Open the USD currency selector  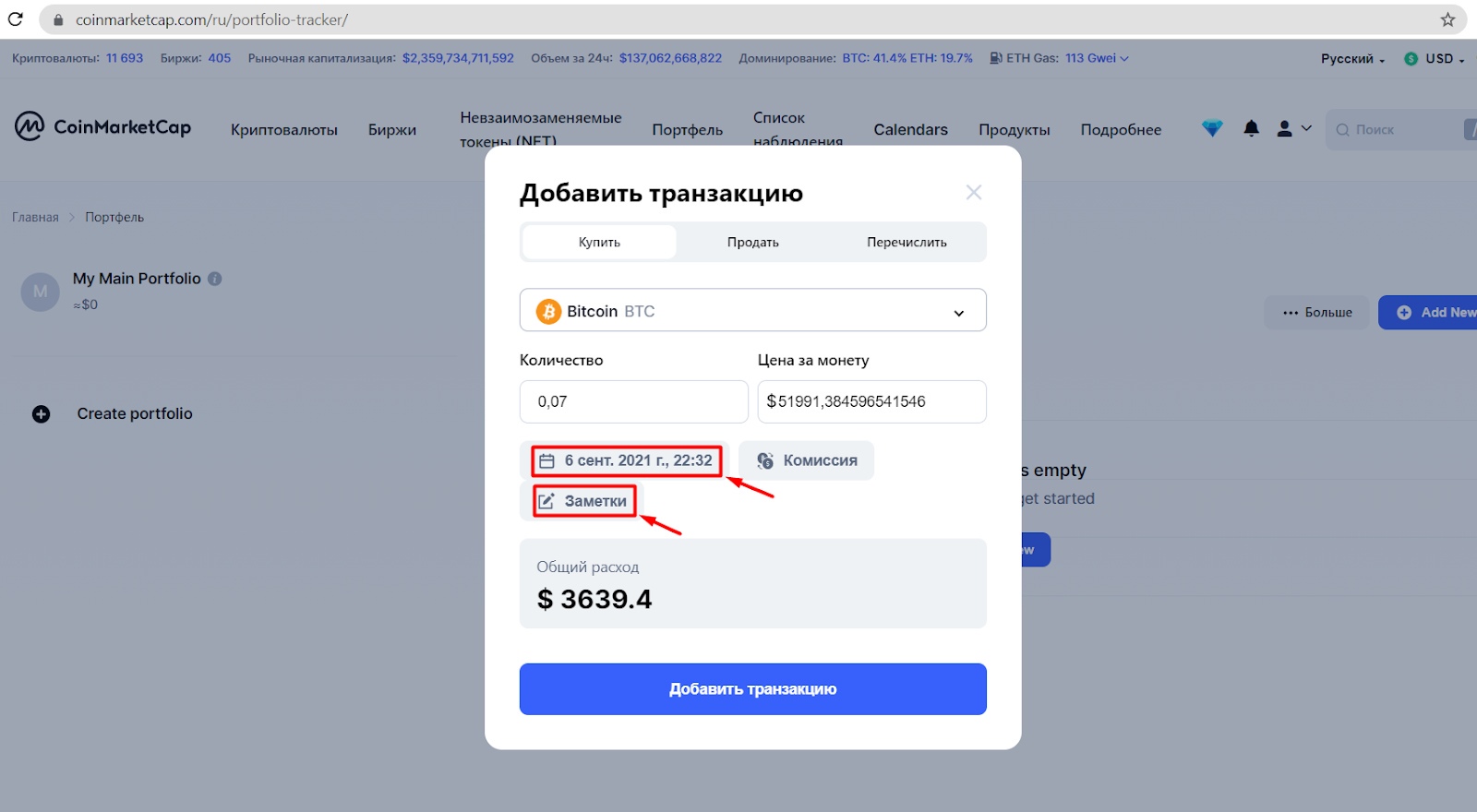tap(1435, 58)
